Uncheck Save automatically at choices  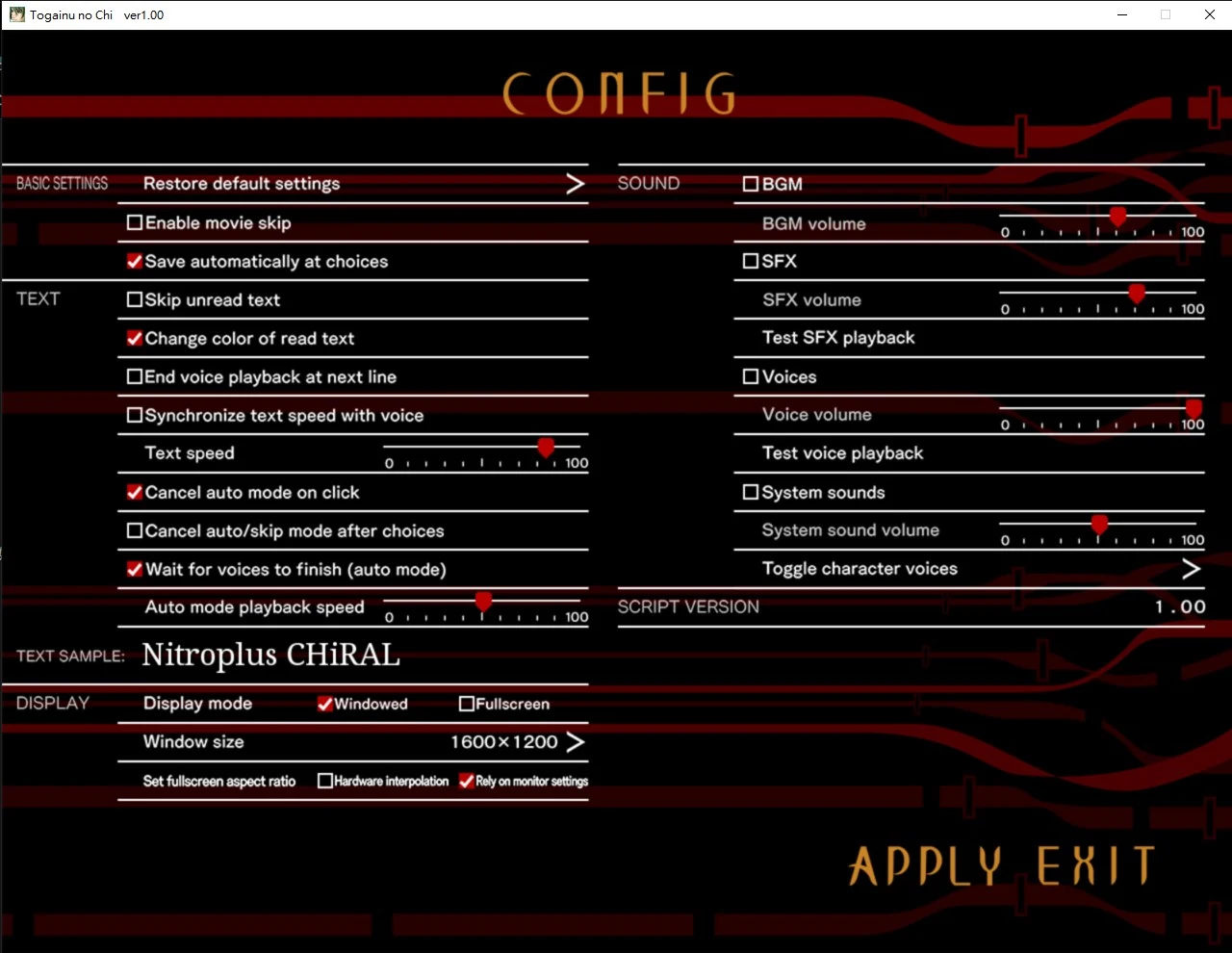135,261
